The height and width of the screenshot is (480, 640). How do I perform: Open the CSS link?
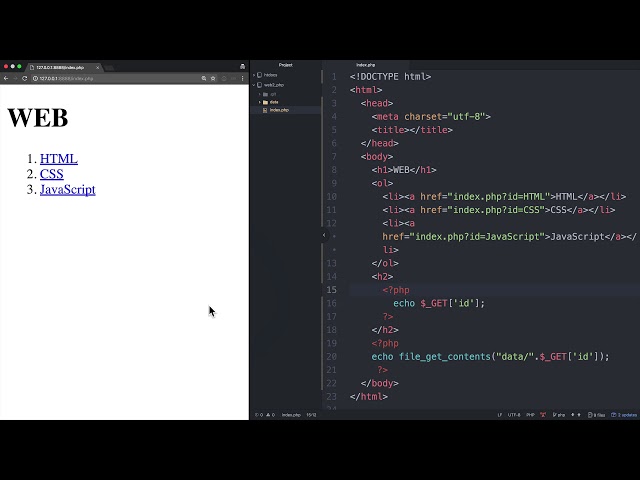click(x=51, y=174)
